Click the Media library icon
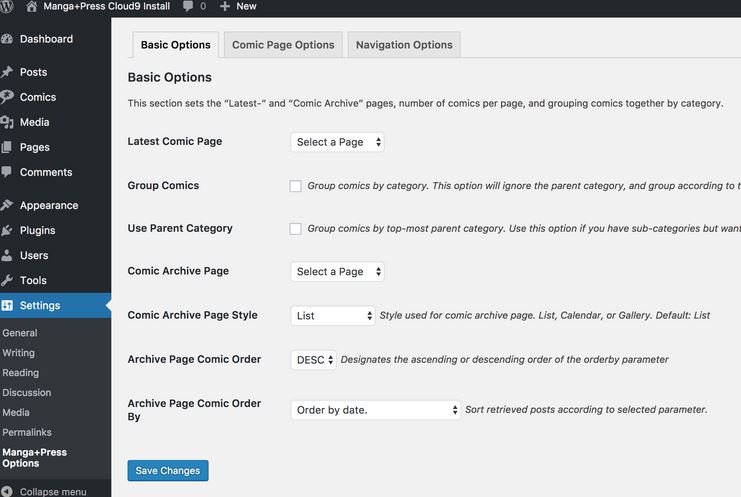741x497 pixels. (7, 122)
